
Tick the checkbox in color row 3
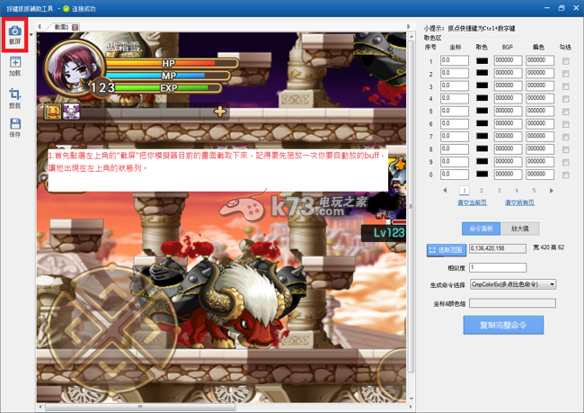[565, 86]
